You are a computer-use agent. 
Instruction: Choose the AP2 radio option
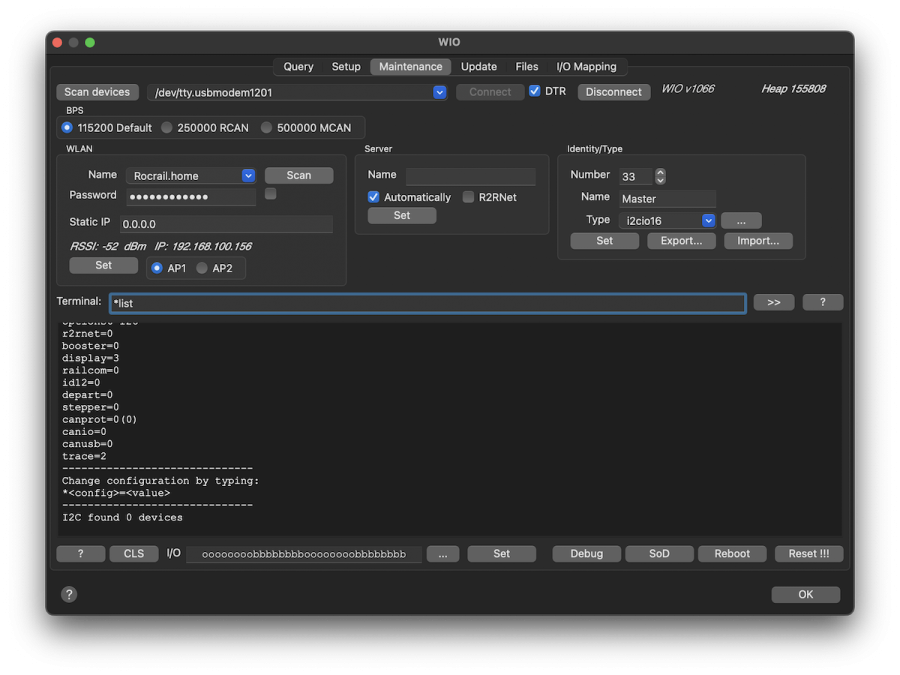coord(202,268)
